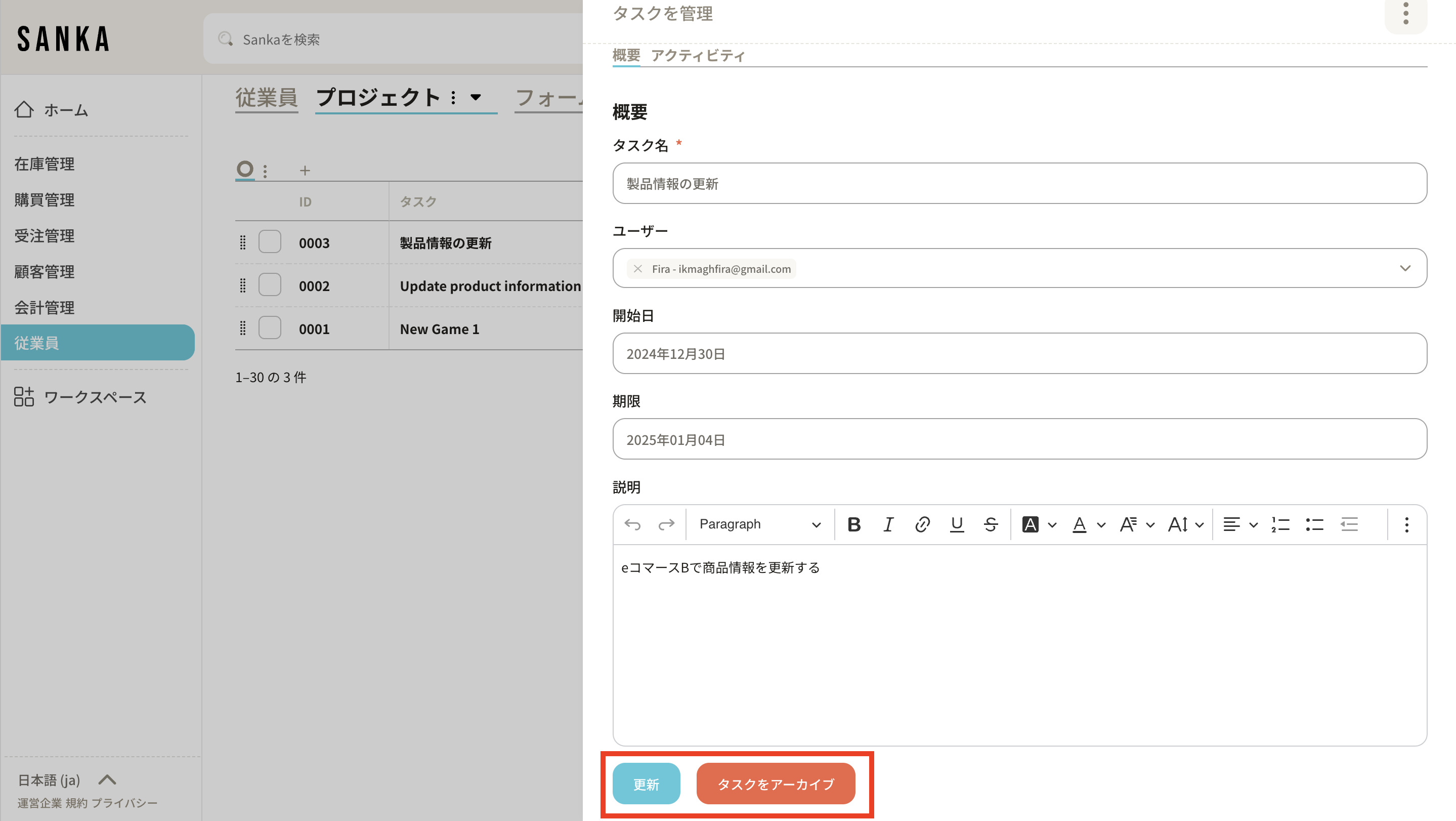
Task: Click the undo arrow in the editor toolbar
Action: (632, 525)
